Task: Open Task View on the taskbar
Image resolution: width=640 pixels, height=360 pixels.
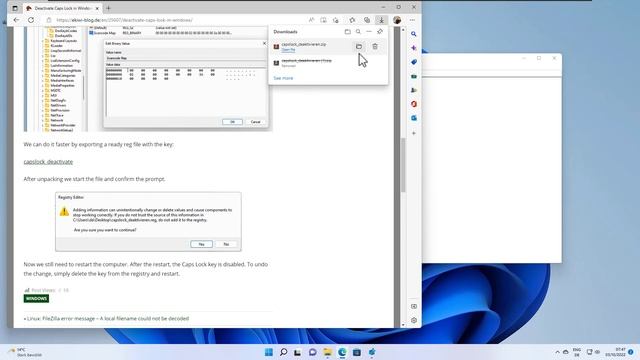Action: [x=298, y=352]
